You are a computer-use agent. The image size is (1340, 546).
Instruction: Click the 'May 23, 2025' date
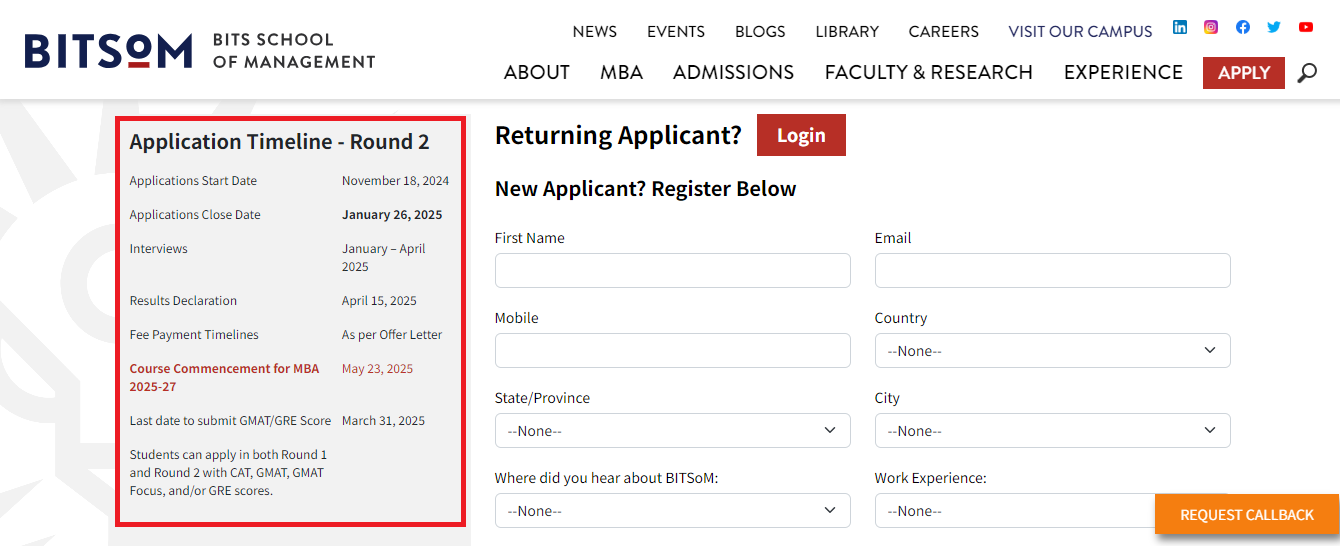(x=377, y=369)
